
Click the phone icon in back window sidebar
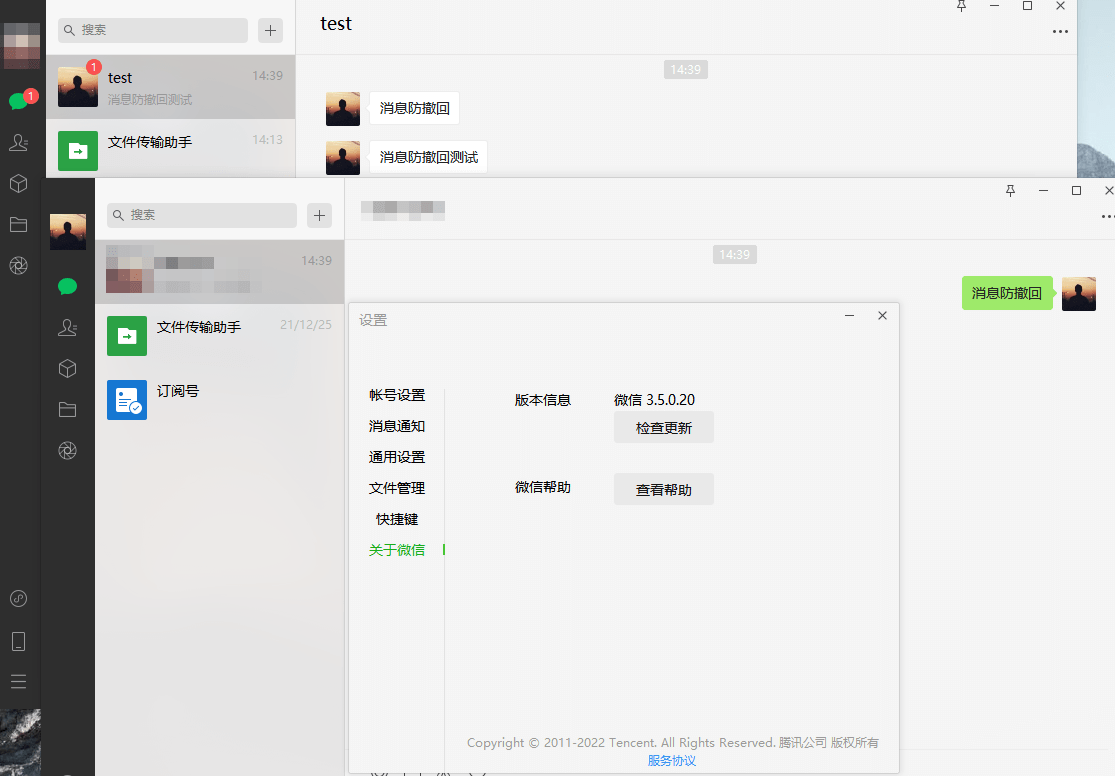18,641
